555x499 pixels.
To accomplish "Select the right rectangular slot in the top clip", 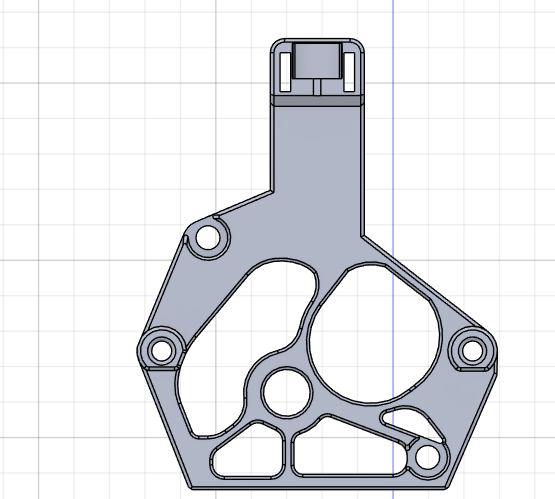I will click(349, 72).
